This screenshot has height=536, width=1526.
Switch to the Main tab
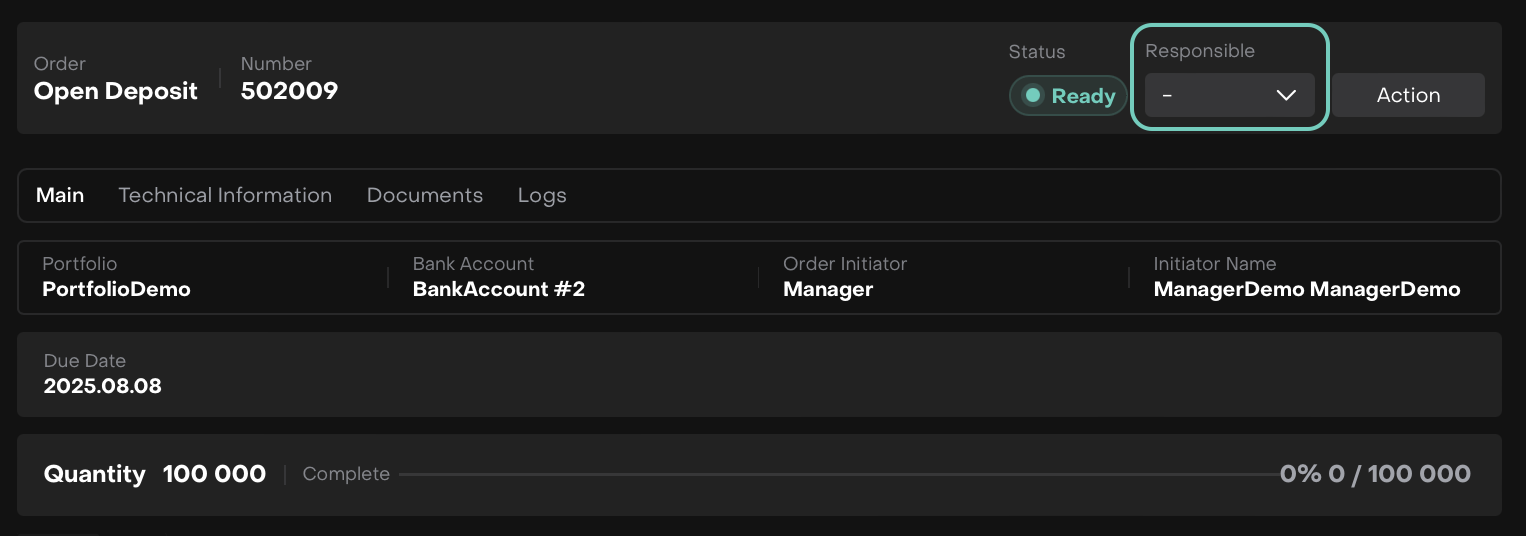(x=60, y=195)
